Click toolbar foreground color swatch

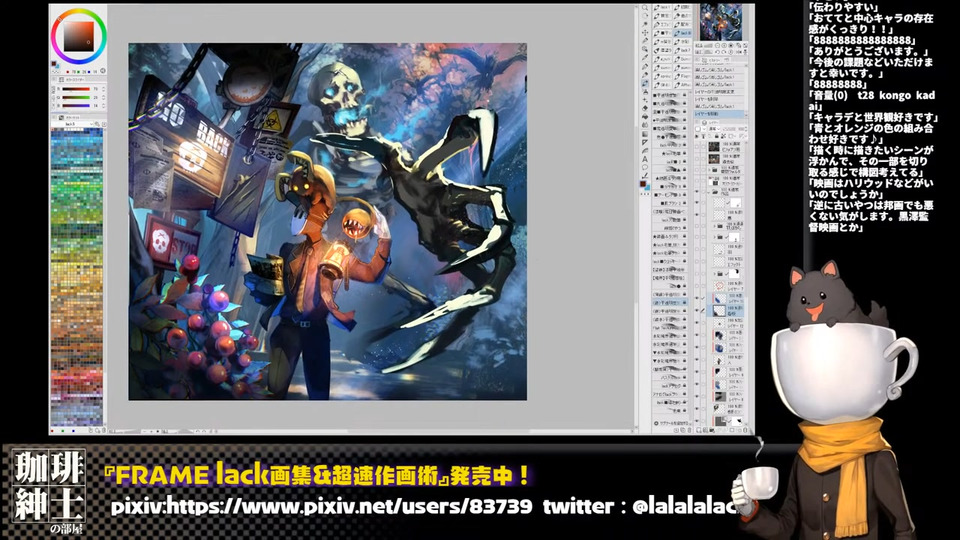(x=643, y=184)
